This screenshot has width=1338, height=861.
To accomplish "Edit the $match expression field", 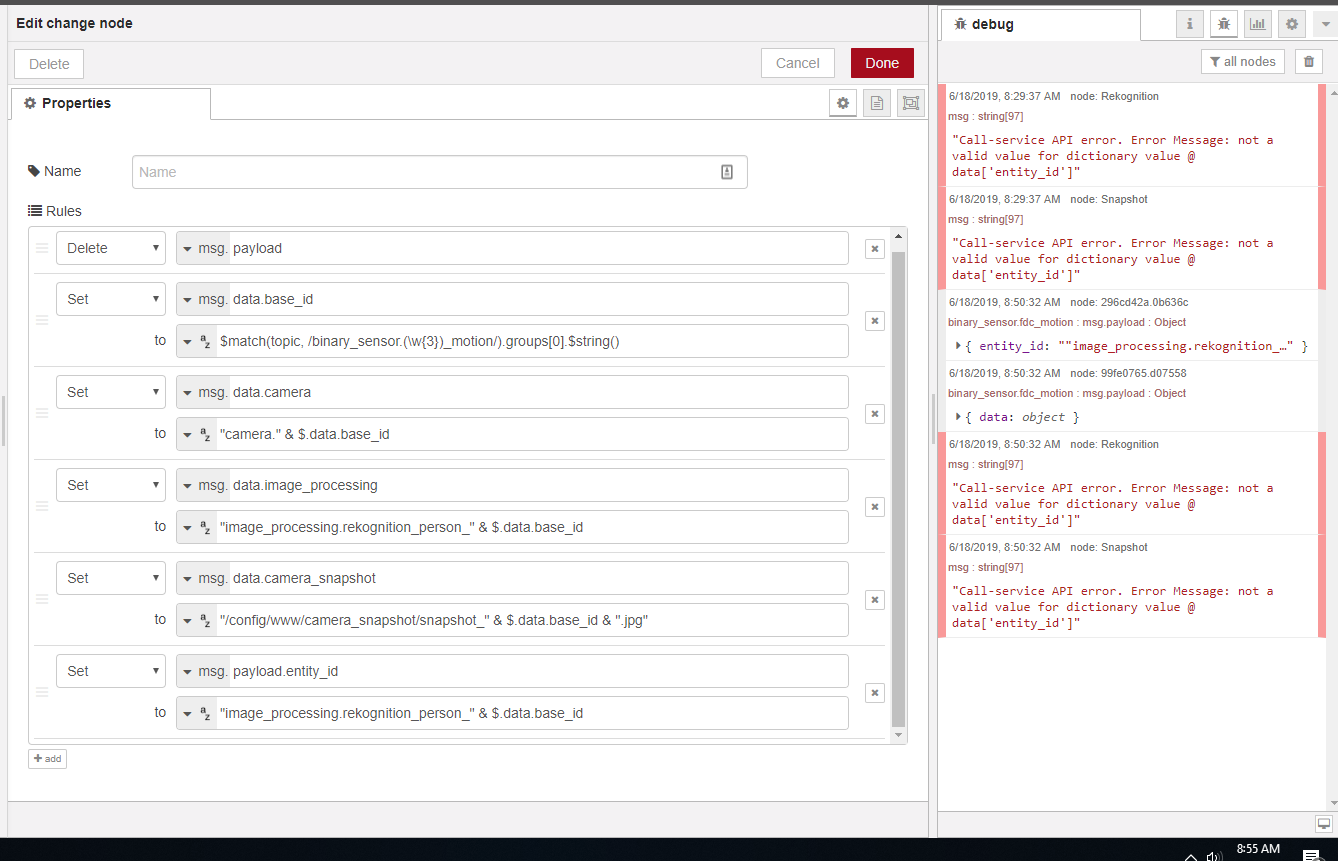I will pyautogui.click(x=533, y=341).
